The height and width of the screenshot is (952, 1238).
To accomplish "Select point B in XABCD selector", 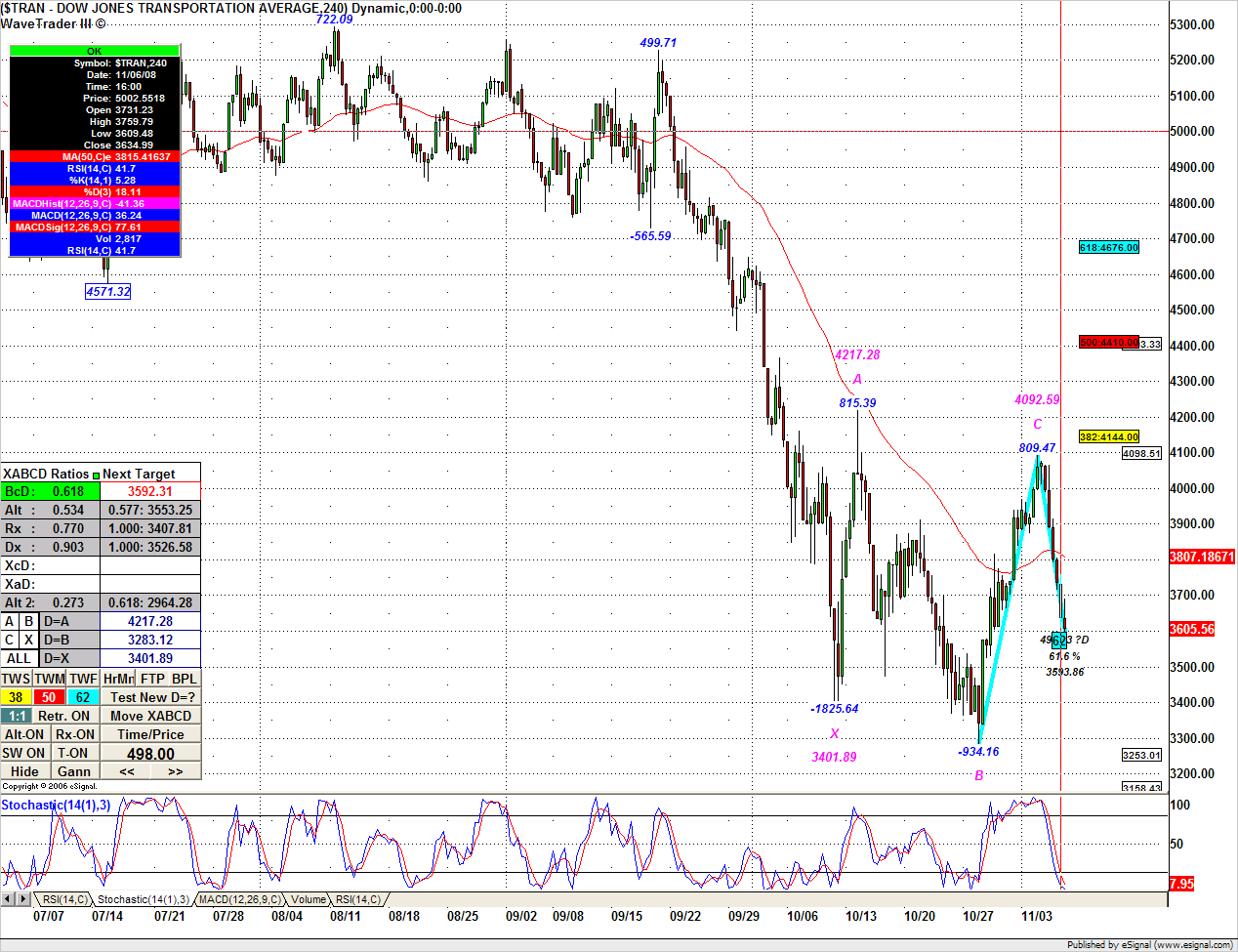I will [x=29, y=621].
